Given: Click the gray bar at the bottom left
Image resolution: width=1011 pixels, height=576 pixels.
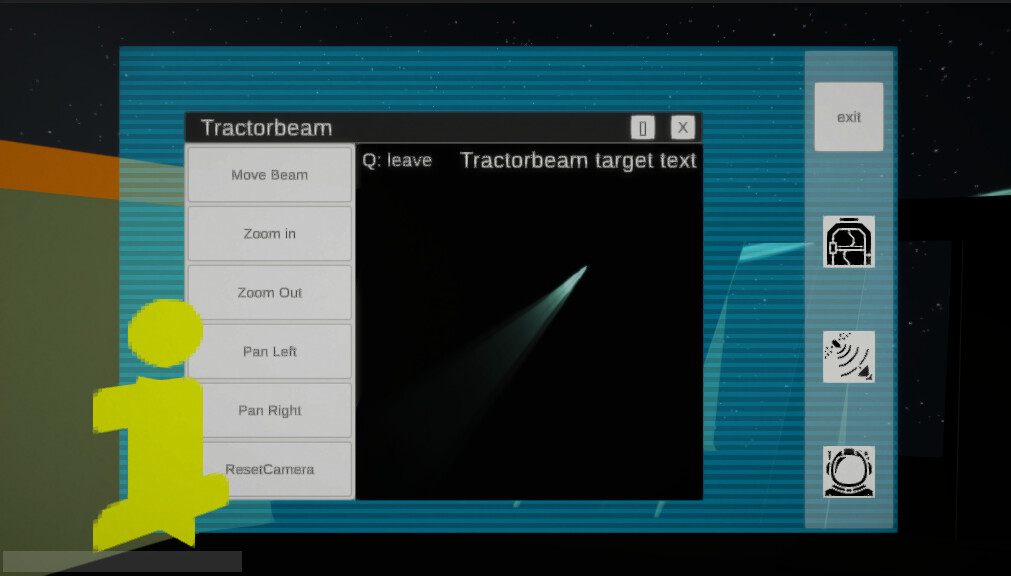Looking at the screenshot, I should (x=122, y=561).
